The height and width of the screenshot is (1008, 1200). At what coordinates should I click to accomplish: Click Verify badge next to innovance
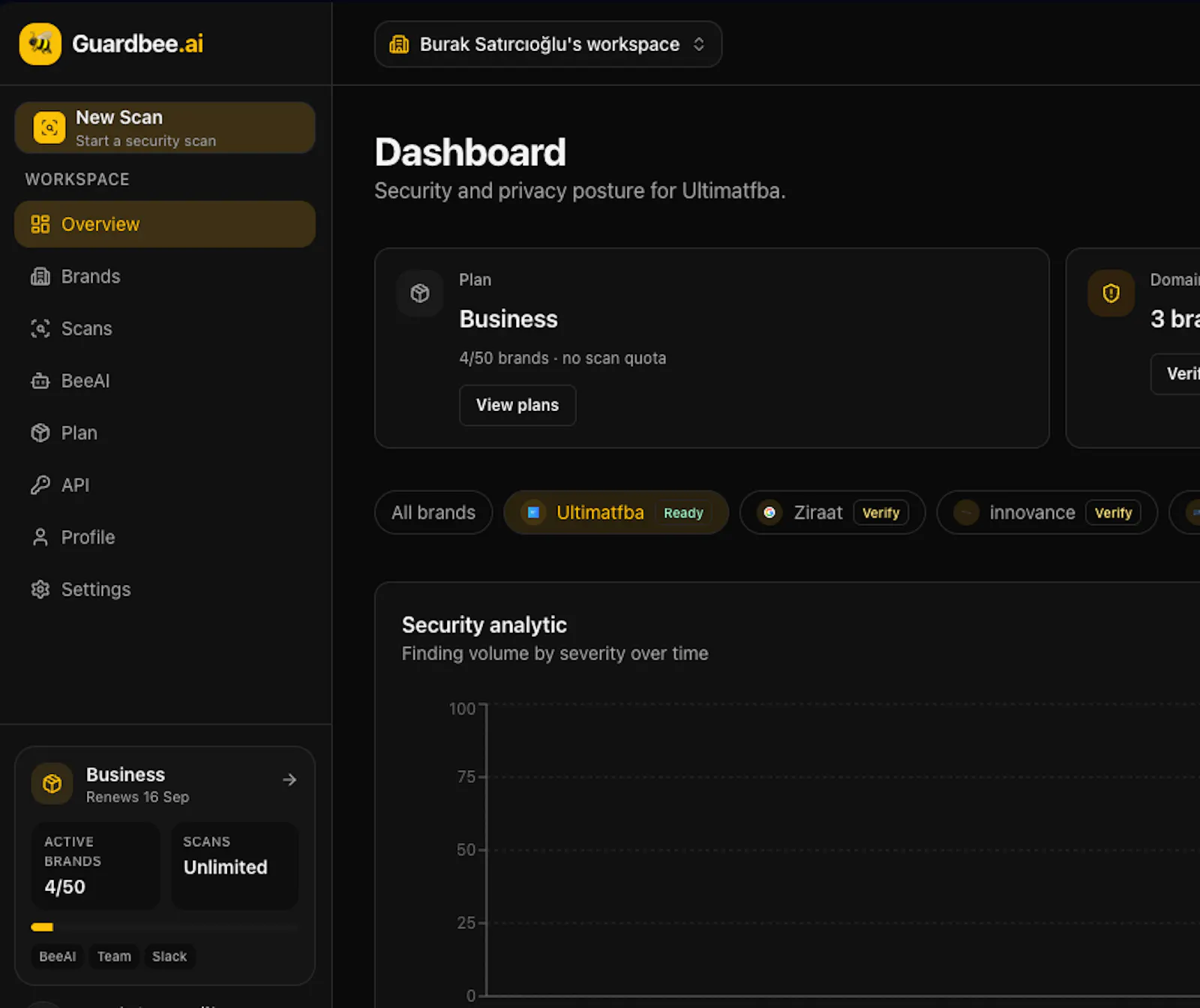[x=1113, y=513]
